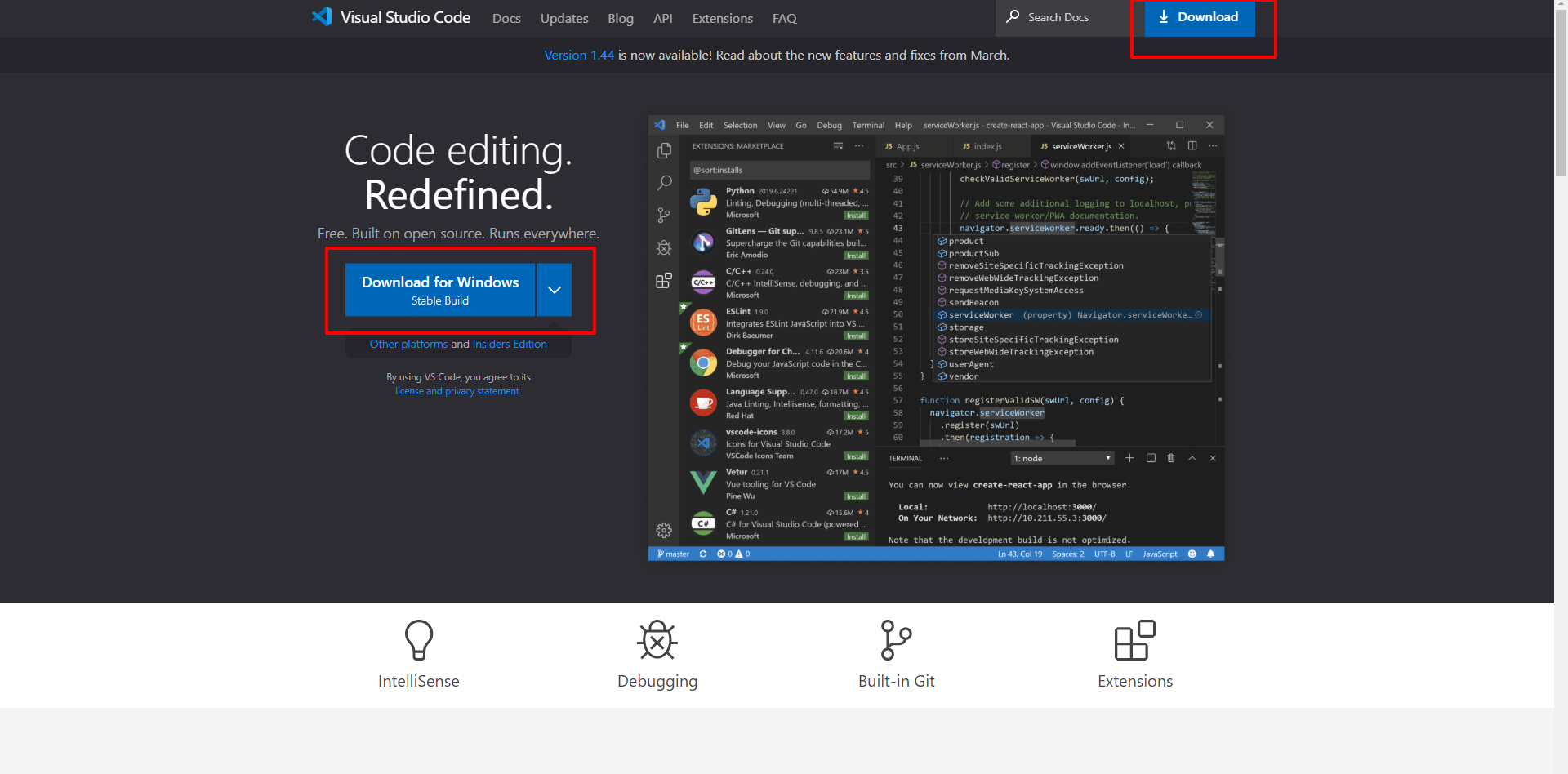1568x774 pixels.
Task: Select the Debugger for Chrome extension entry
Action: click(x=777, y=363)
